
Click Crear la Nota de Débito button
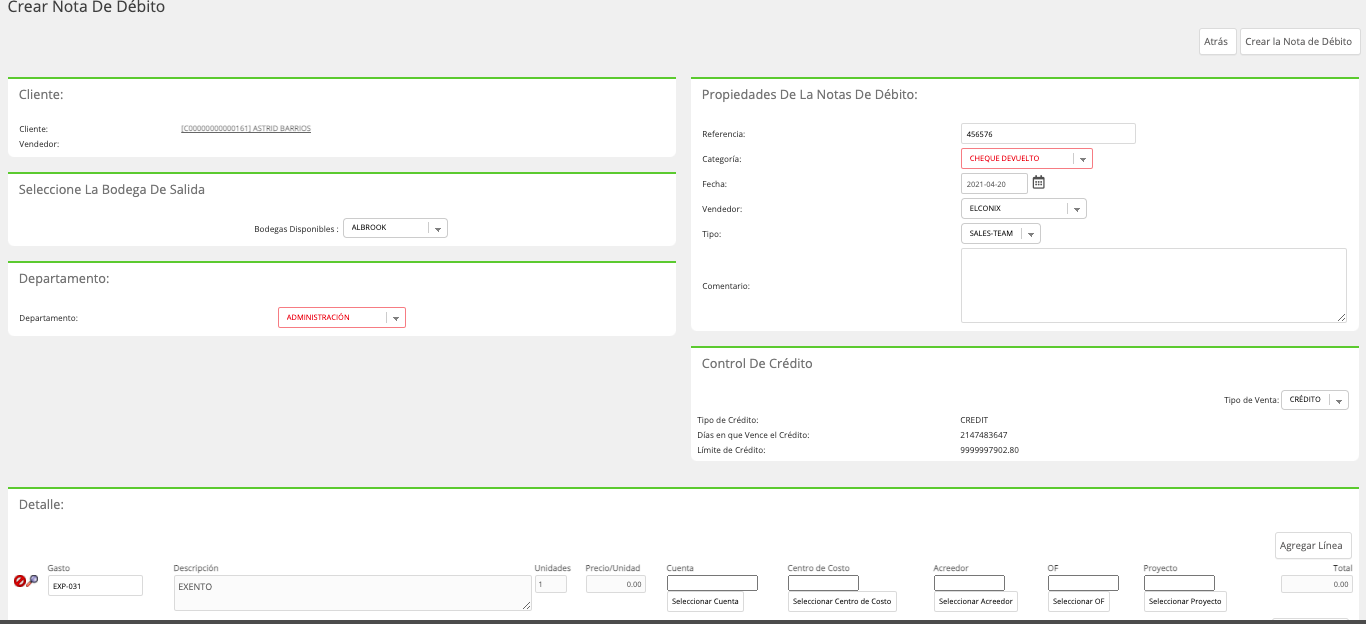coord(1299,42)
